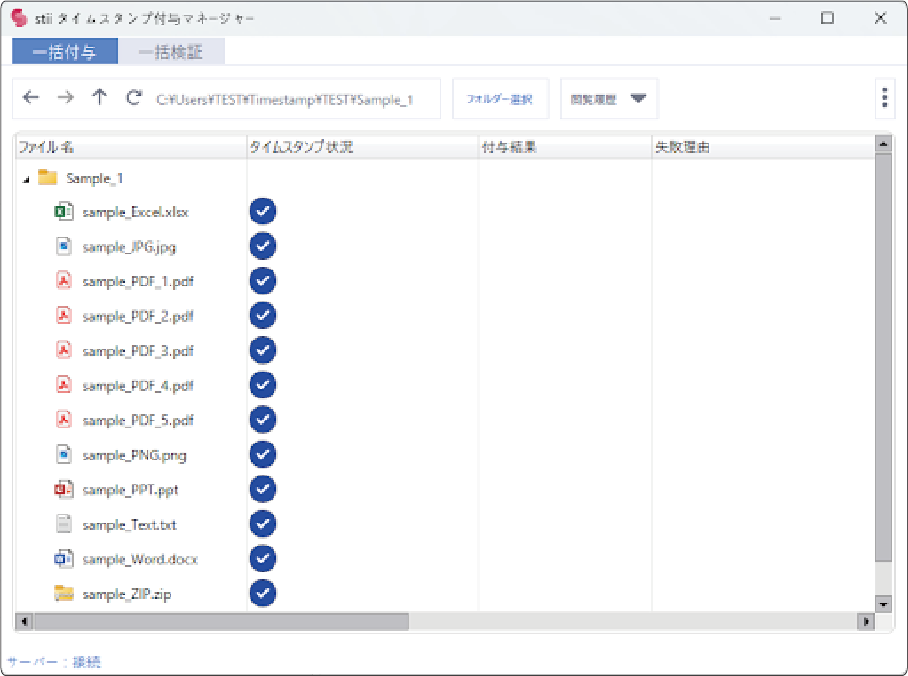Click timestamp status checkmark for sample_JPG.jpg
This screenshot has width=908, height=676.
pyautogui.click(x=262, y=246)
